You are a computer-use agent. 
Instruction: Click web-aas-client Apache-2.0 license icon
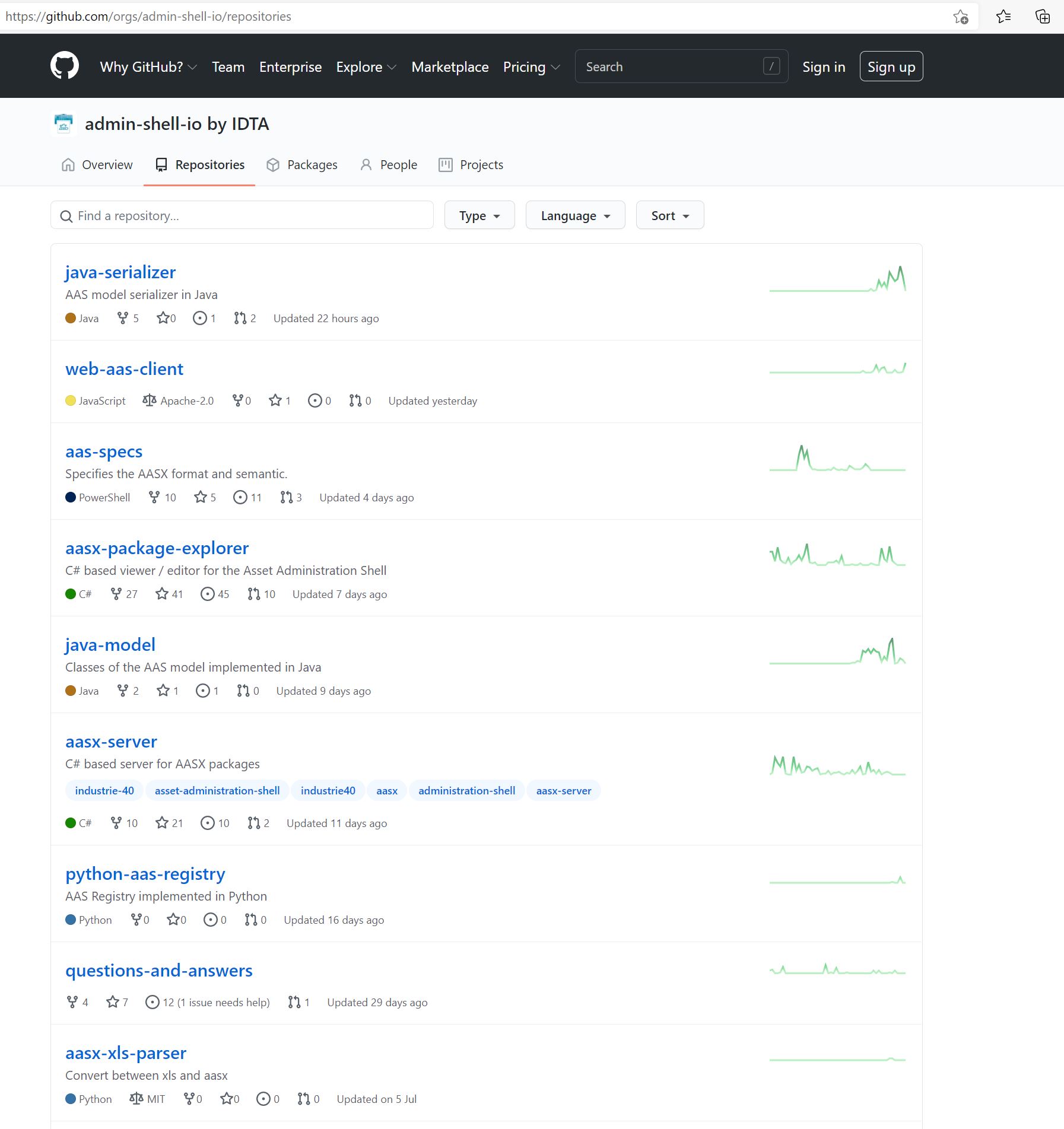[x=150, y=401]
